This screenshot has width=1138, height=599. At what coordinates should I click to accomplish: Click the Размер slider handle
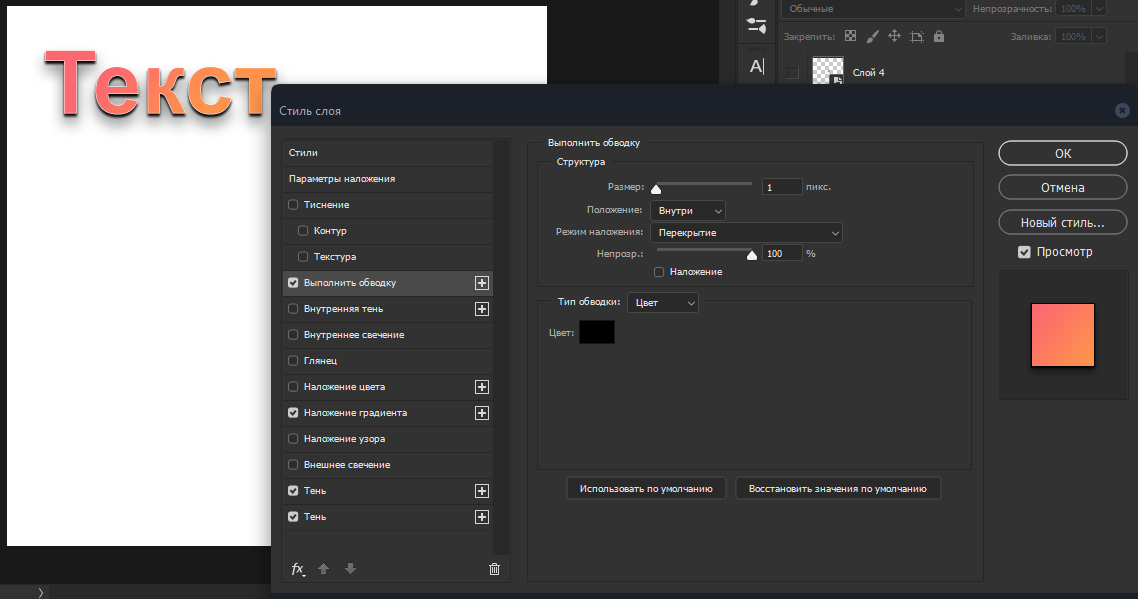[x=656, y=189]
